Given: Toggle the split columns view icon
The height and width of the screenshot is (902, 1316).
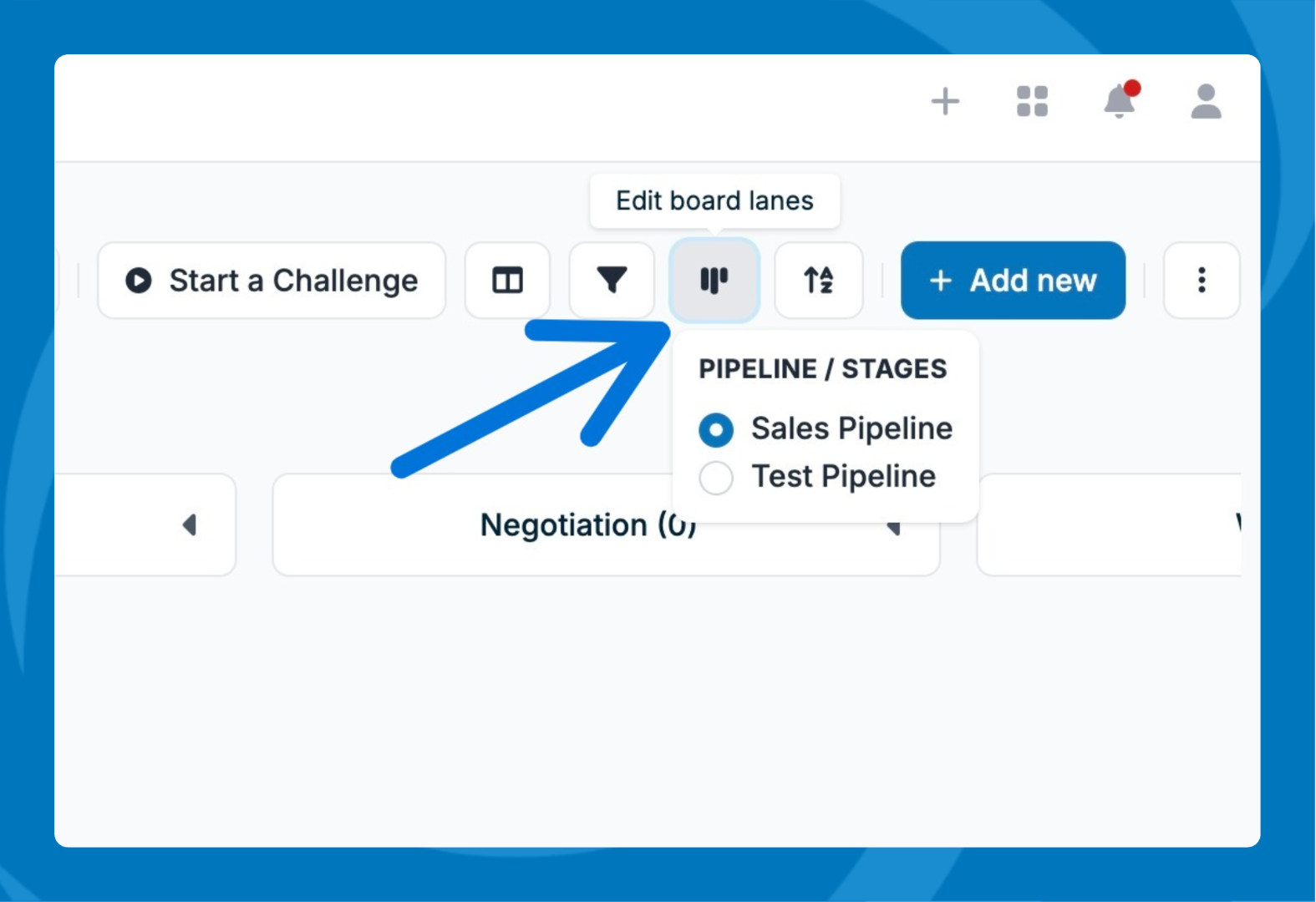Looking at the screenshot, I should tap(507, 281).
